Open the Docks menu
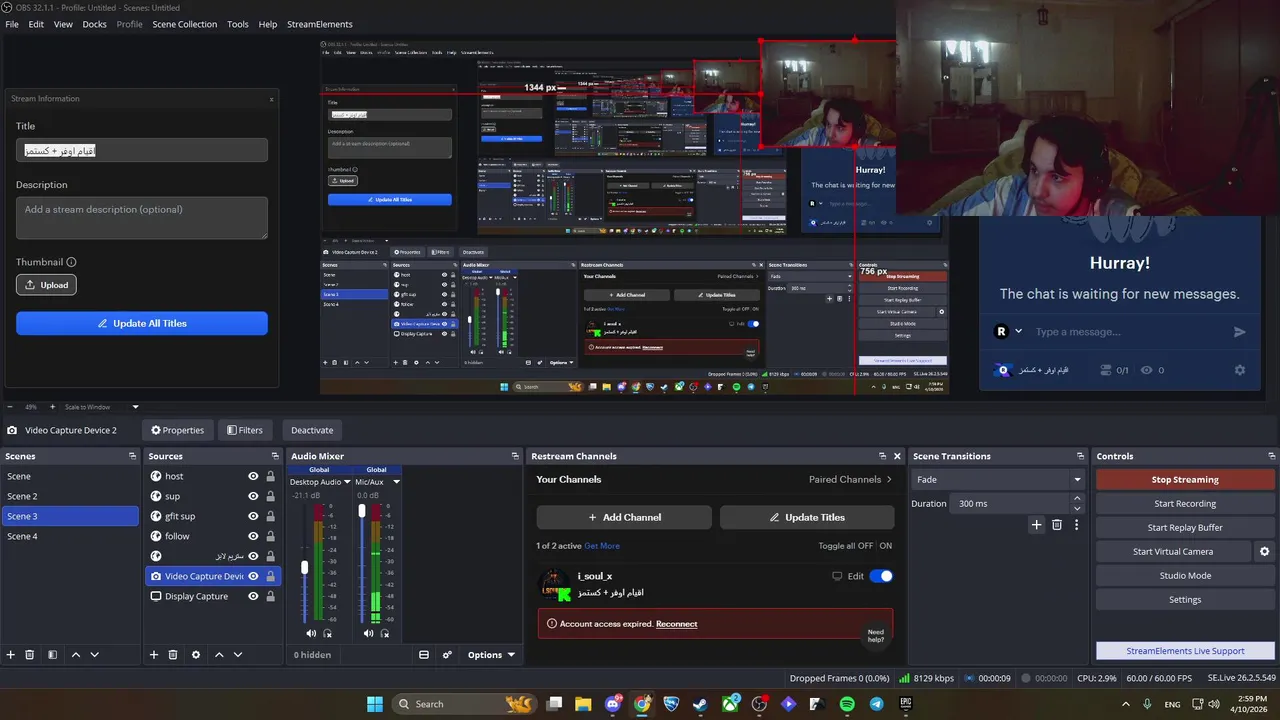The height and width of the screenshot is (720, 1280). [94, 24]
